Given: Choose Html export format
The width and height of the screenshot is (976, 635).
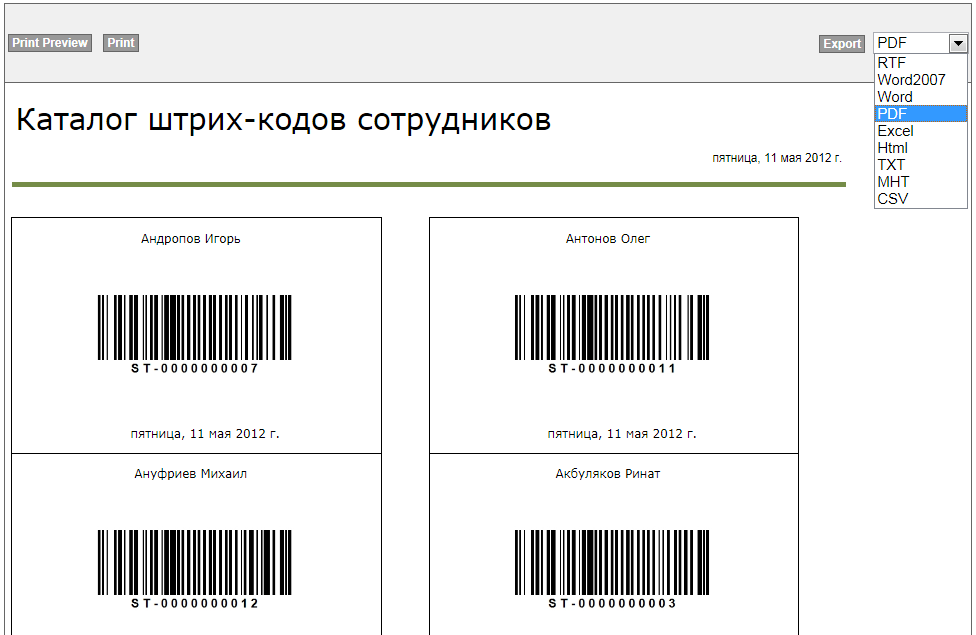Looking at the screenshot, I should (x=921, y=148).
